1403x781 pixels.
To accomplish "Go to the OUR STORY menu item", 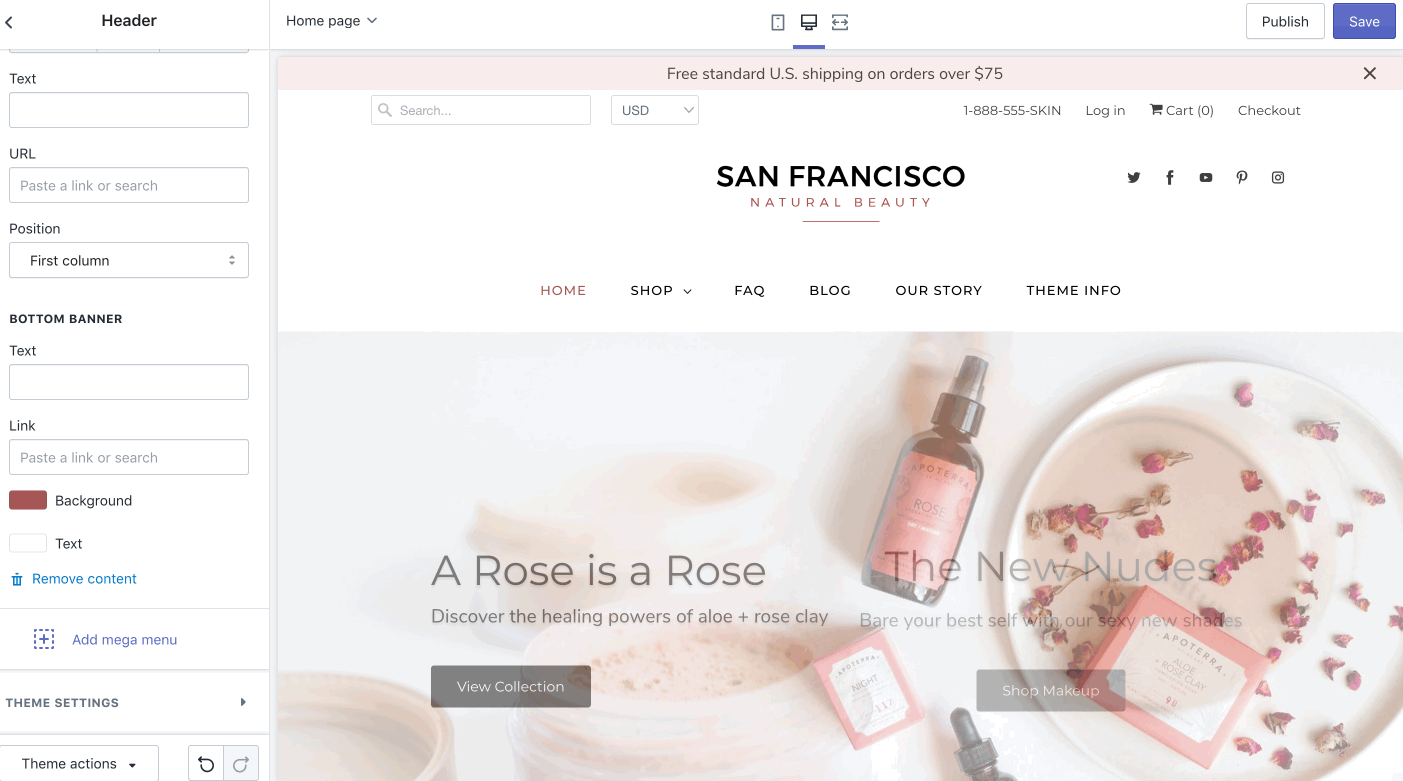I will click(x=938, y=291).
